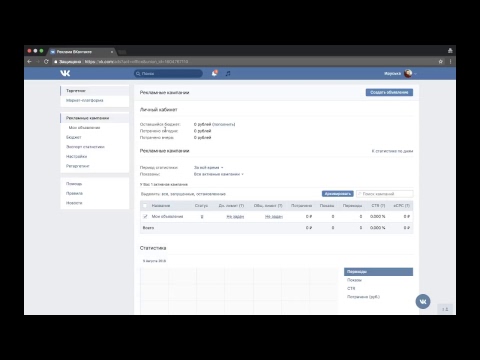
Task: Close the Реклама ВКонтакте browser tab
Action: coord(112,52)
